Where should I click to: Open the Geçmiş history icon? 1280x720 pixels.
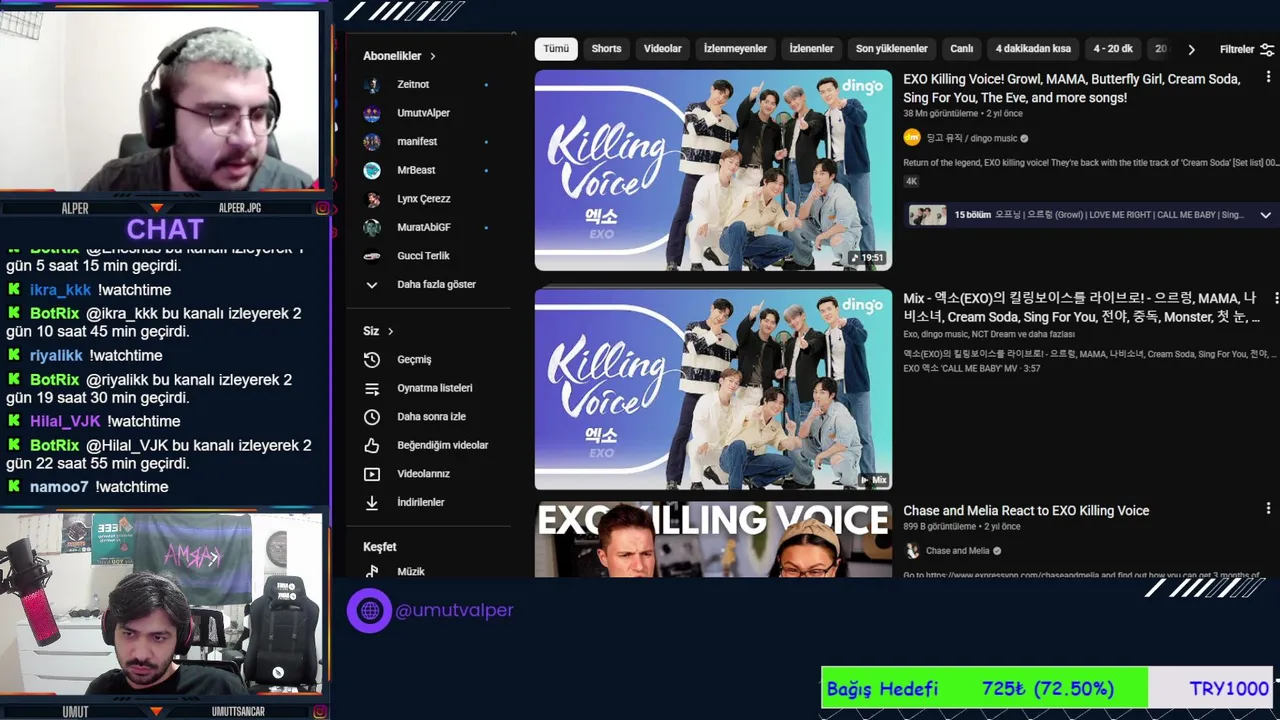tap(372, 359)
